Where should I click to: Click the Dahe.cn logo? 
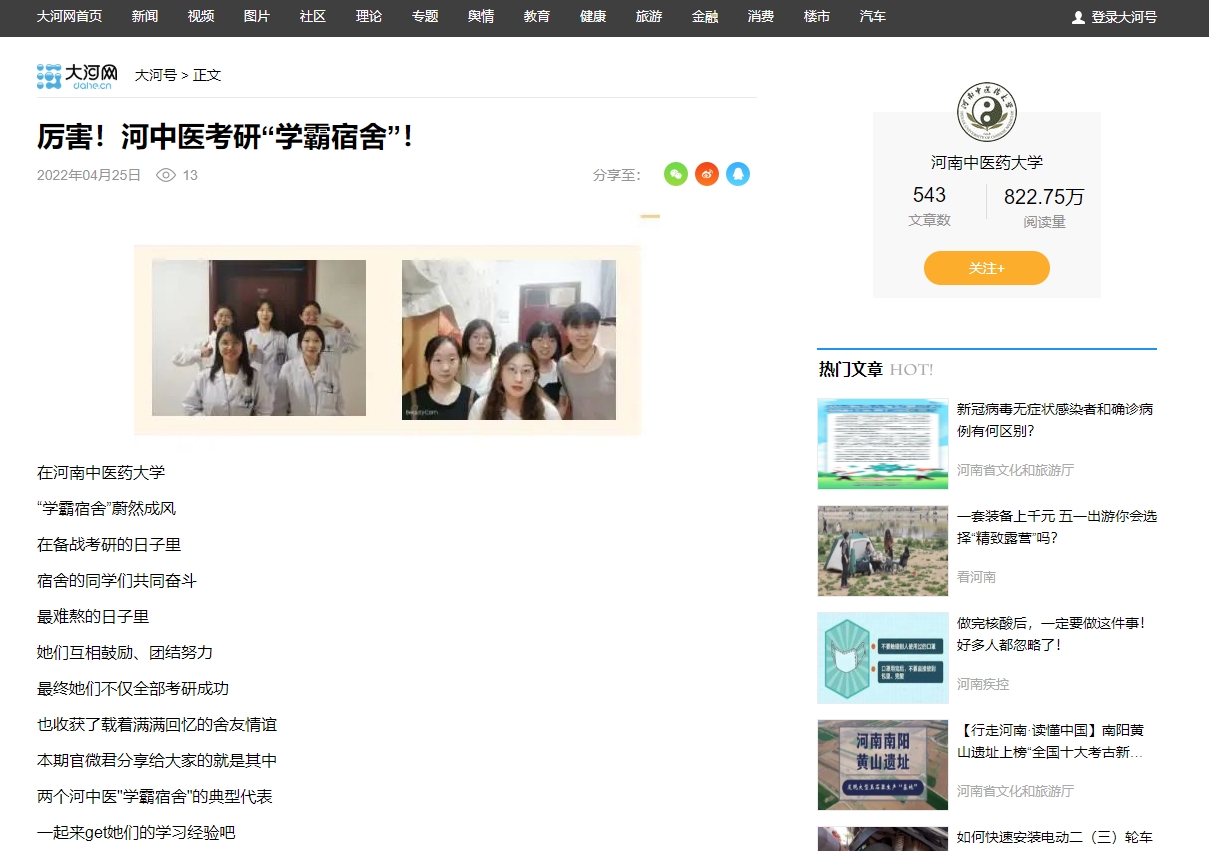pos(77,75)
